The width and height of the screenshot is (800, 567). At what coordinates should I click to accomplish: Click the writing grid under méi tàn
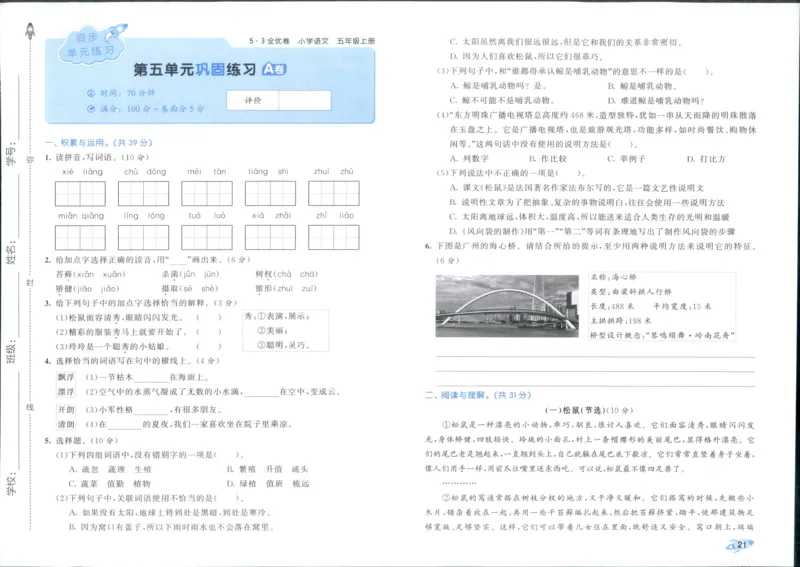207,193
